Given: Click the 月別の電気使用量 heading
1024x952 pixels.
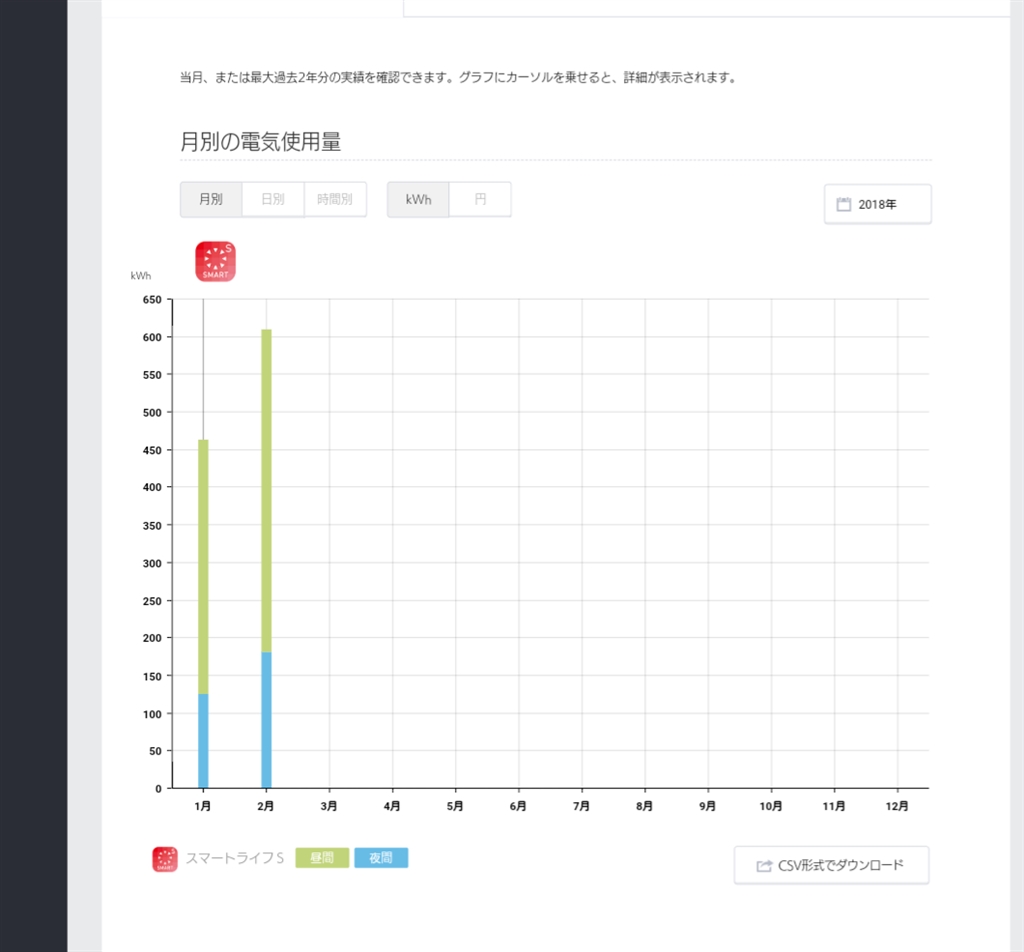Looking at the screenshot, I should 261,142.
